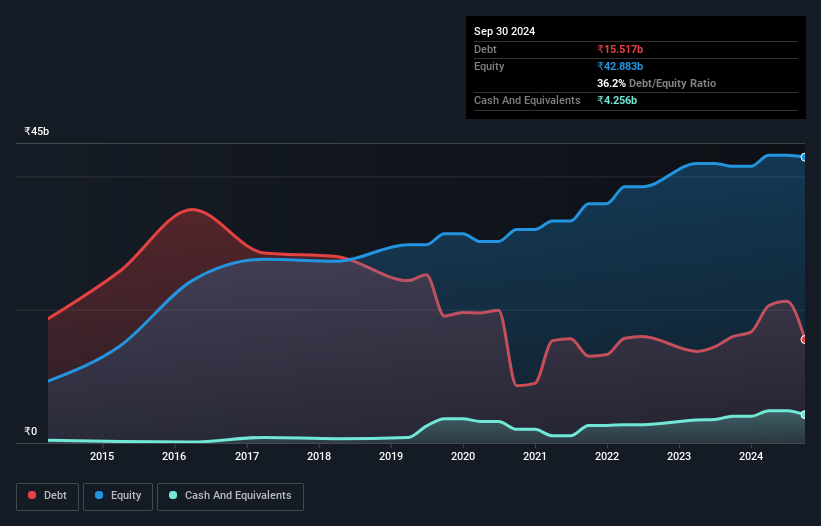Select the blue Equity endpoint marker

pos(804,157)
